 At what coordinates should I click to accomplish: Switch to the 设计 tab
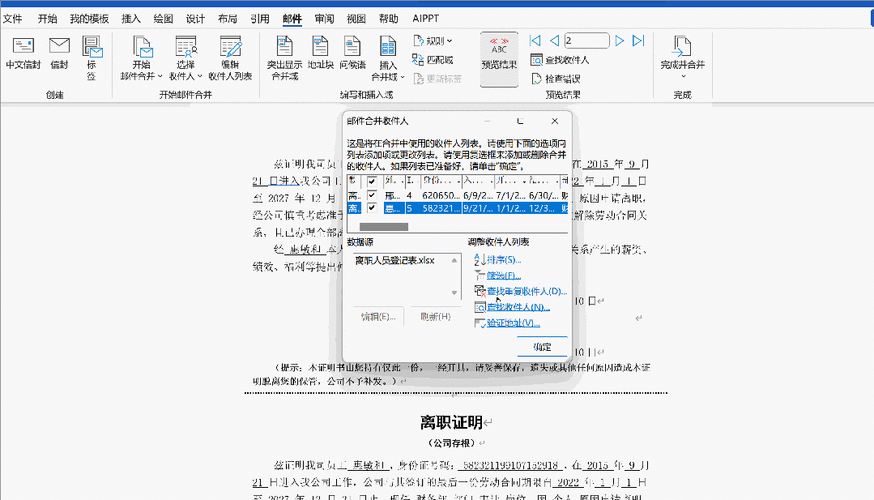pyautogui.click(x=195, y=18)
